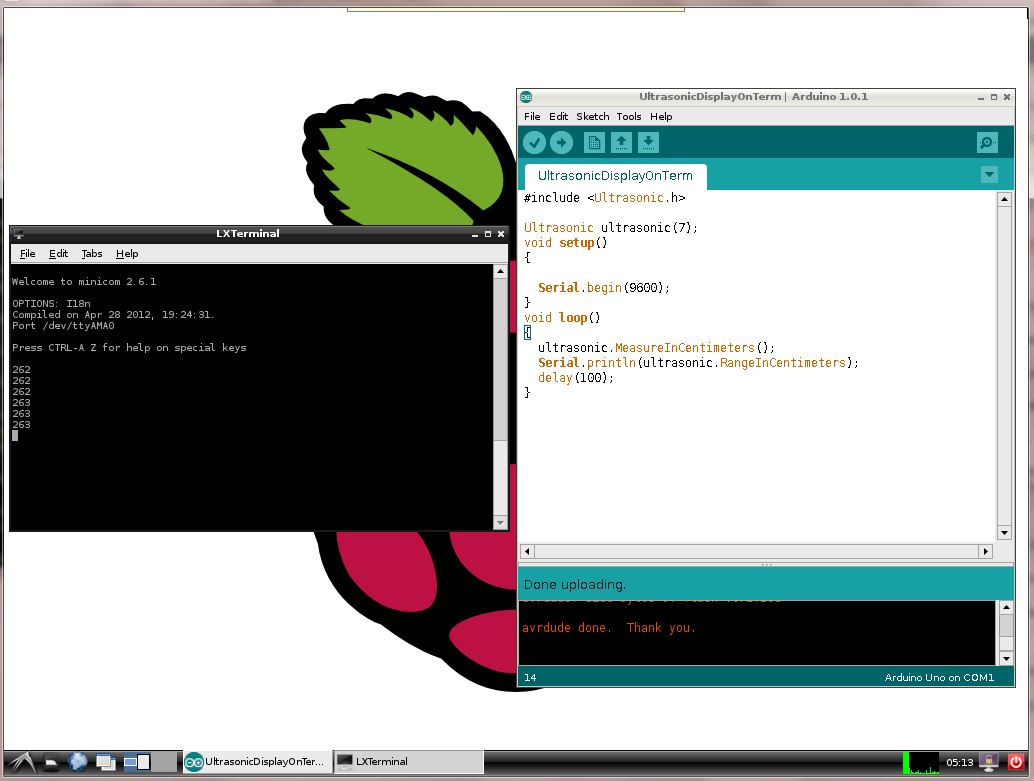Click 'Press CTRL-A Z for help' terminal line
This screenshot has height=781, width=1034.
click(x=129, y=348)
